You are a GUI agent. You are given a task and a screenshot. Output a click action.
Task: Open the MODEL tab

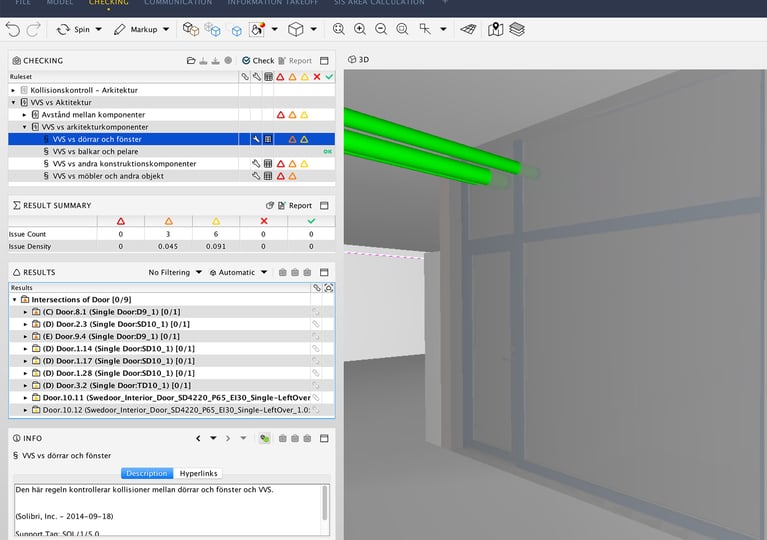pos(60,3)
